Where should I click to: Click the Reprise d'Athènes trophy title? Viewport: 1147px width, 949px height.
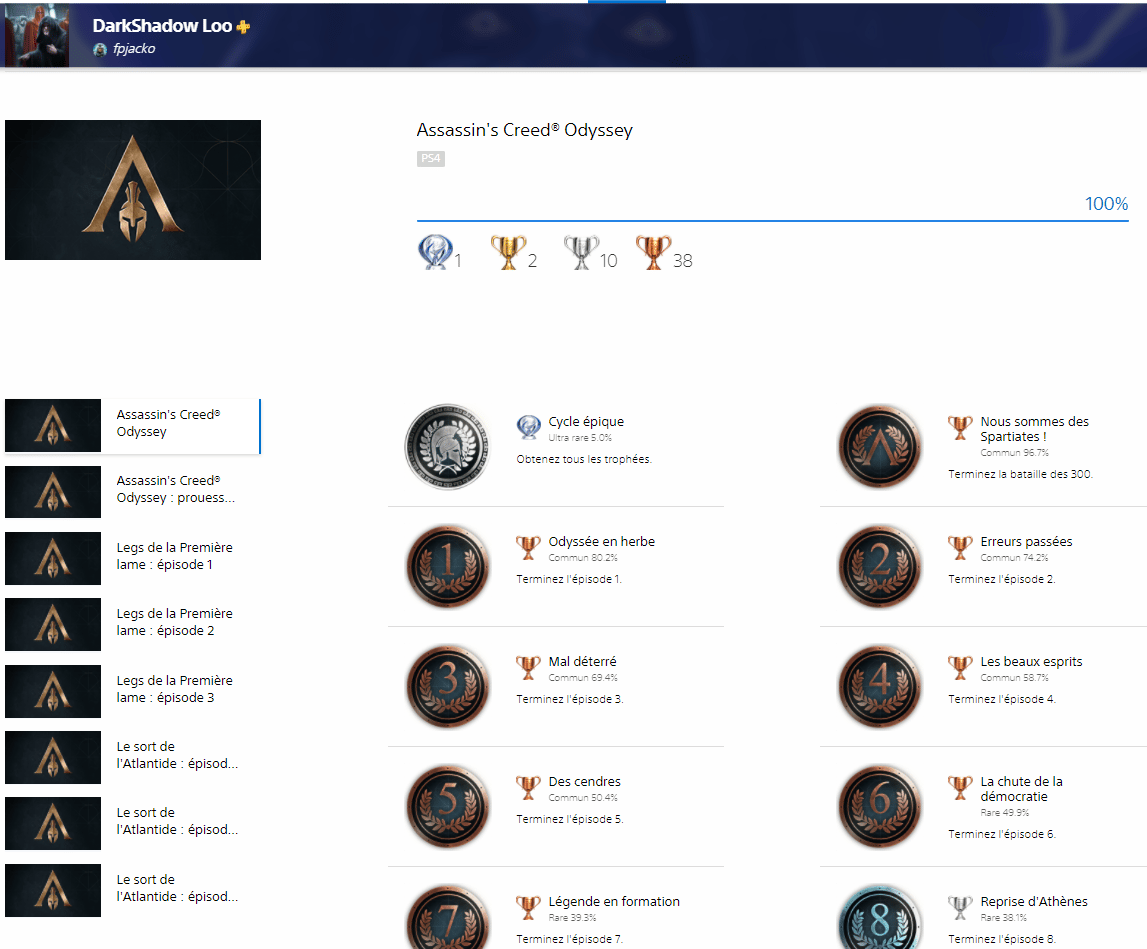(x=1034, y=901)
